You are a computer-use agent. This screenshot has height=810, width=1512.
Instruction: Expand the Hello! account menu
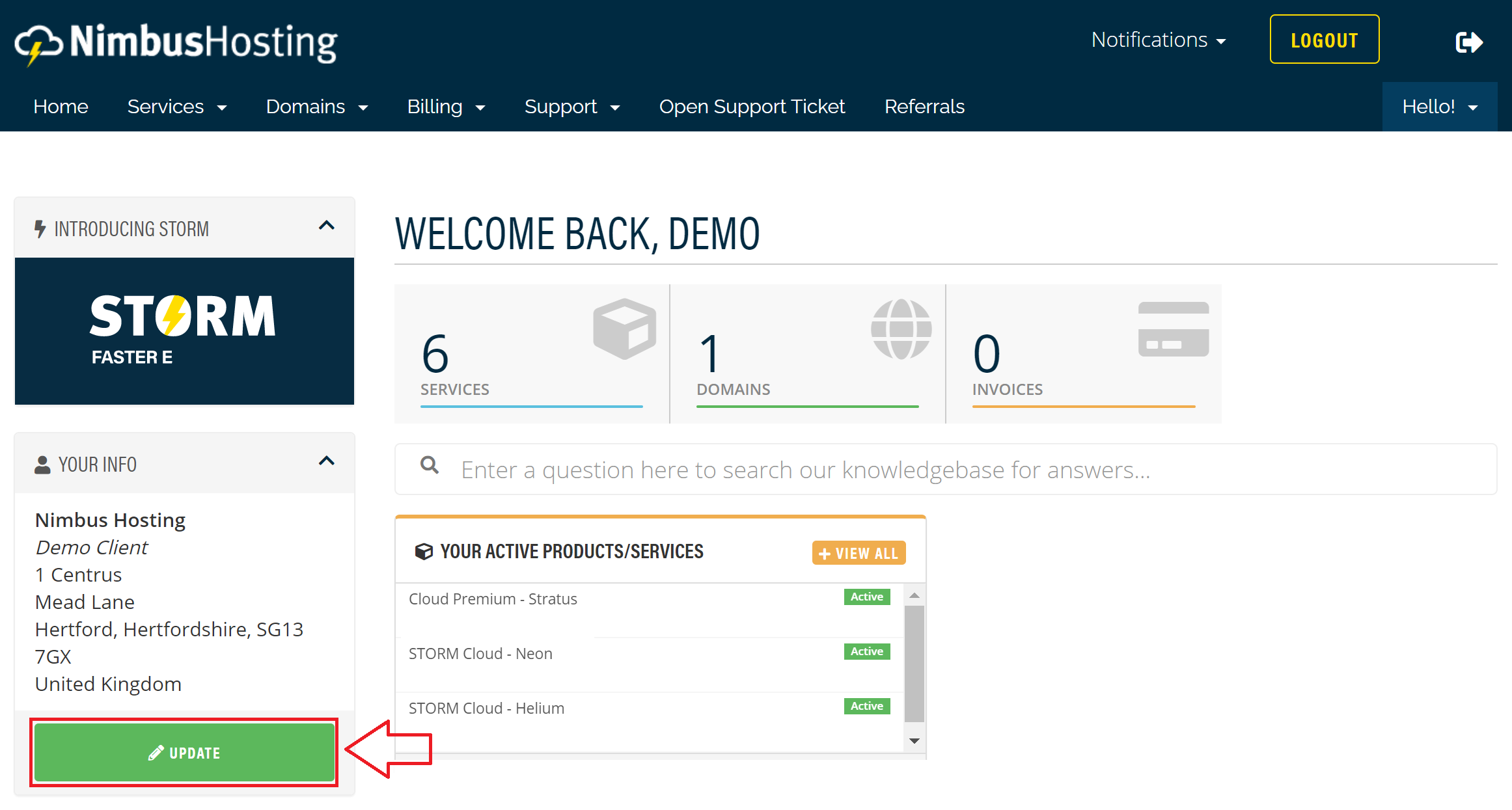coord(1439,107)
